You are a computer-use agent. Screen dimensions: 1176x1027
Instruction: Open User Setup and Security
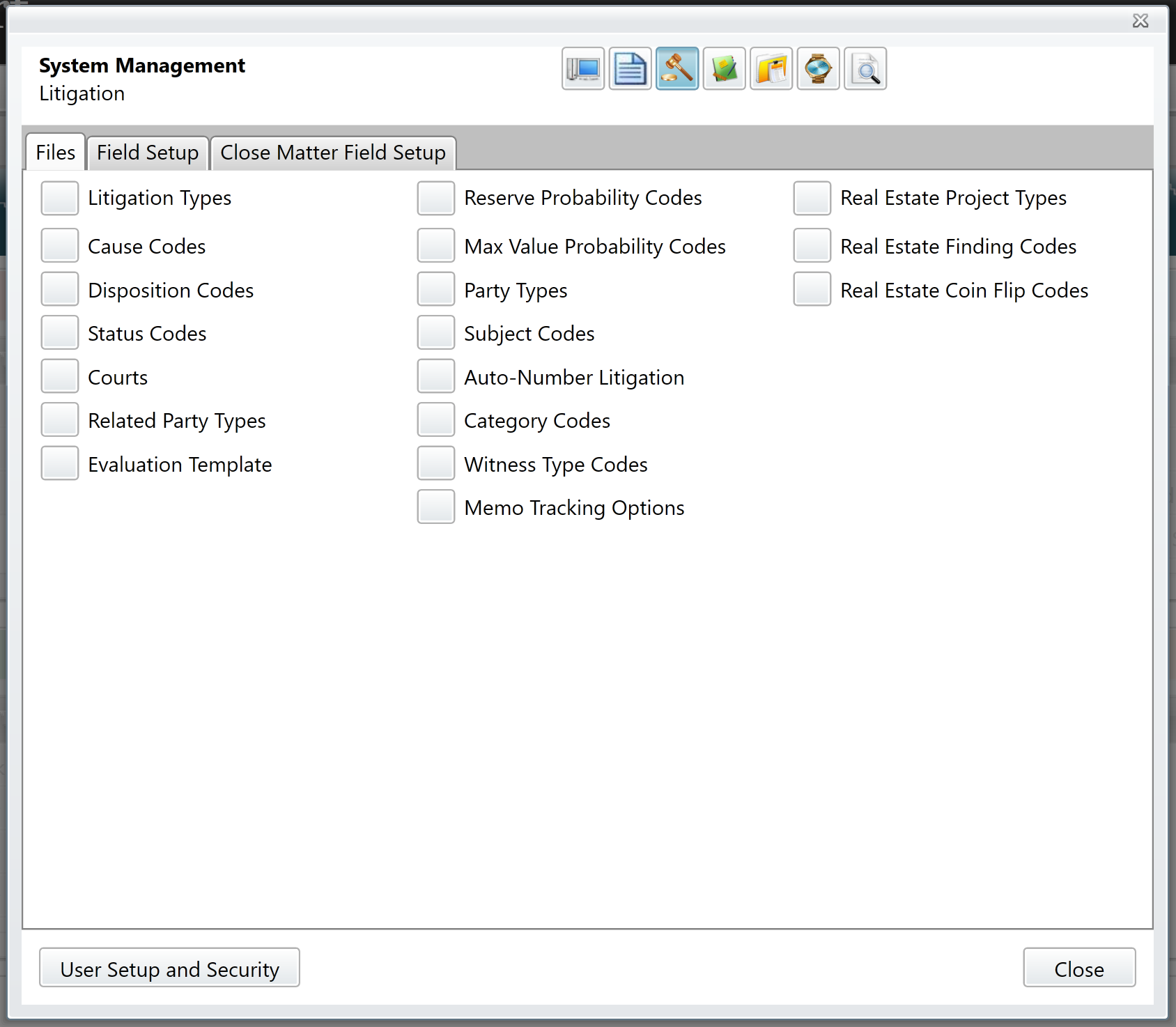[x=169, y=968]
